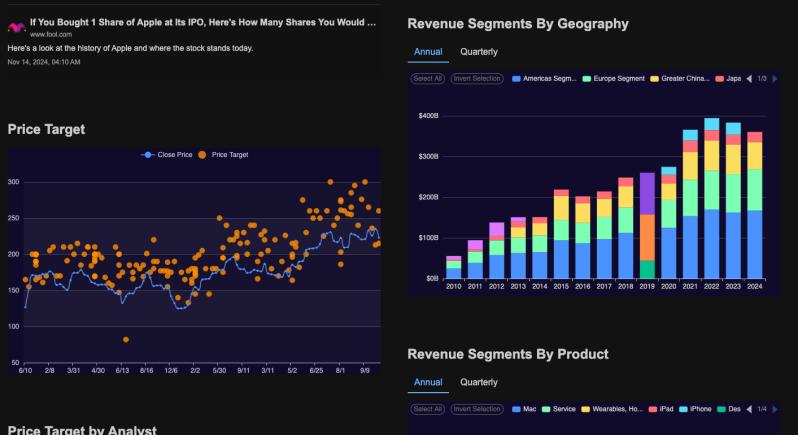This screenshot has width=798, height=435.
Task: Toggle Europe Segment legend entry
Action: click(x=614, y=78)
